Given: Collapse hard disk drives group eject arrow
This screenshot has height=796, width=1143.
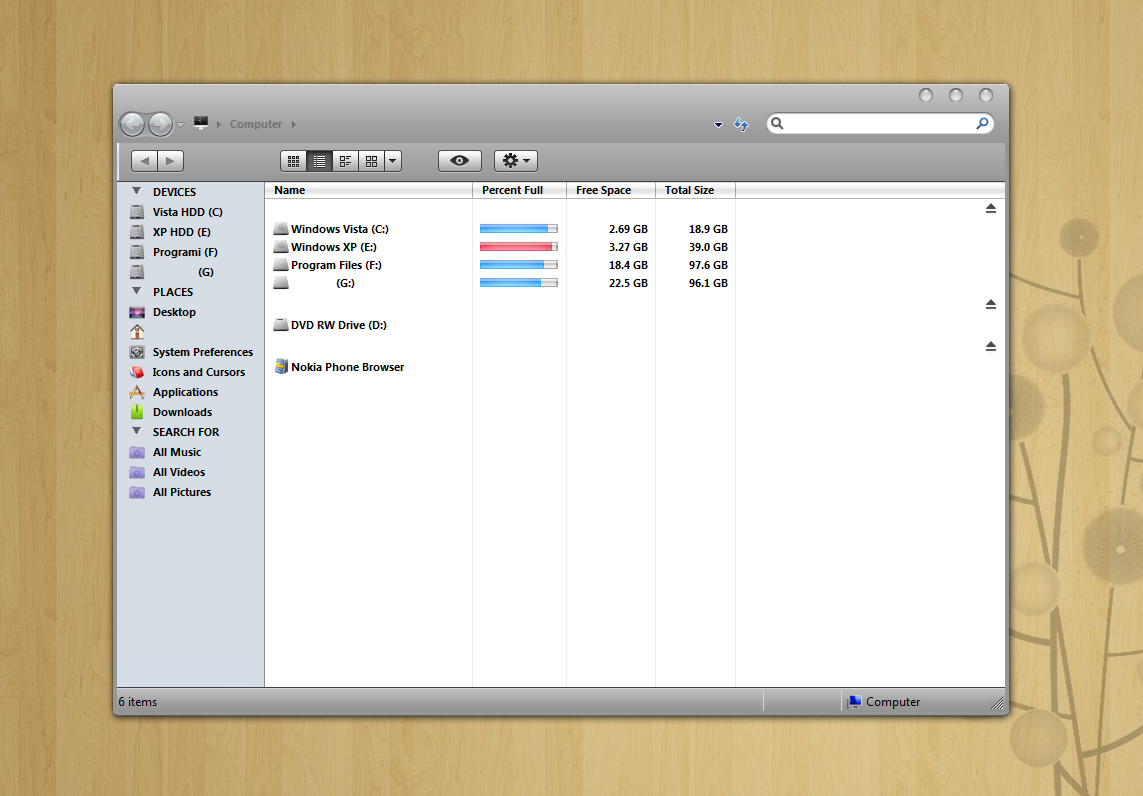Looking at the screenshot, I should point(991,208).
